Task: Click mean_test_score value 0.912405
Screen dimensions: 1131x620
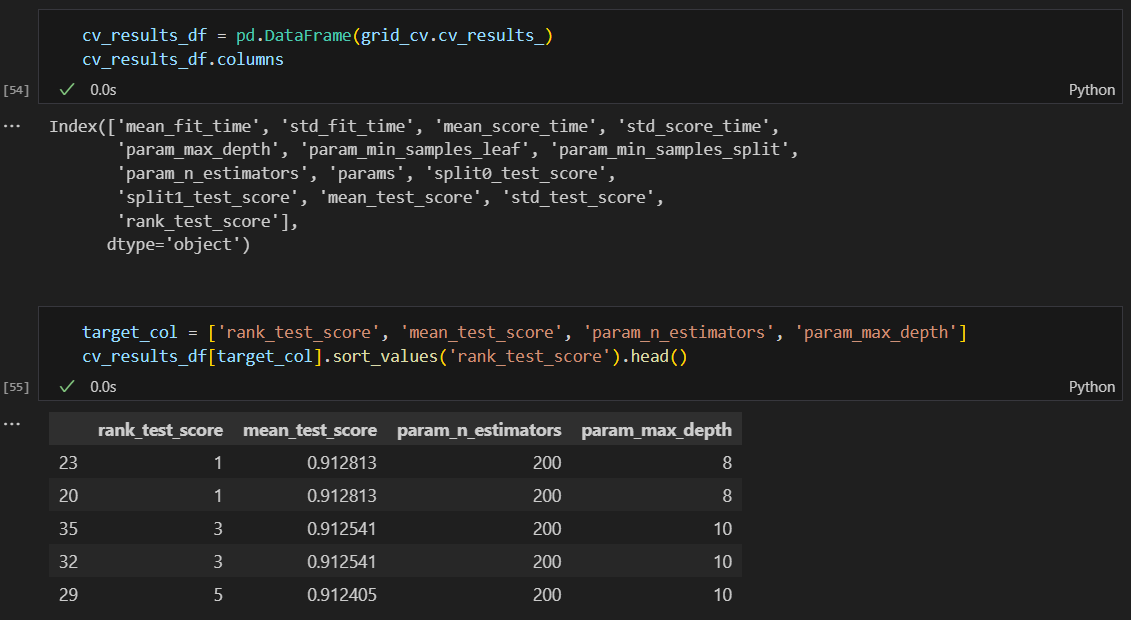Action: (342, 595)
